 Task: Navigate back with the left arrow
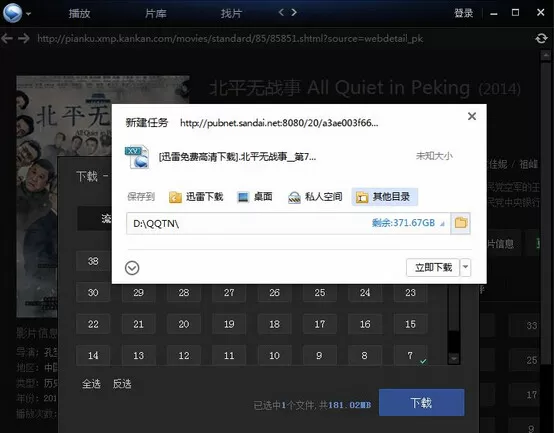[x=7, y=38]
